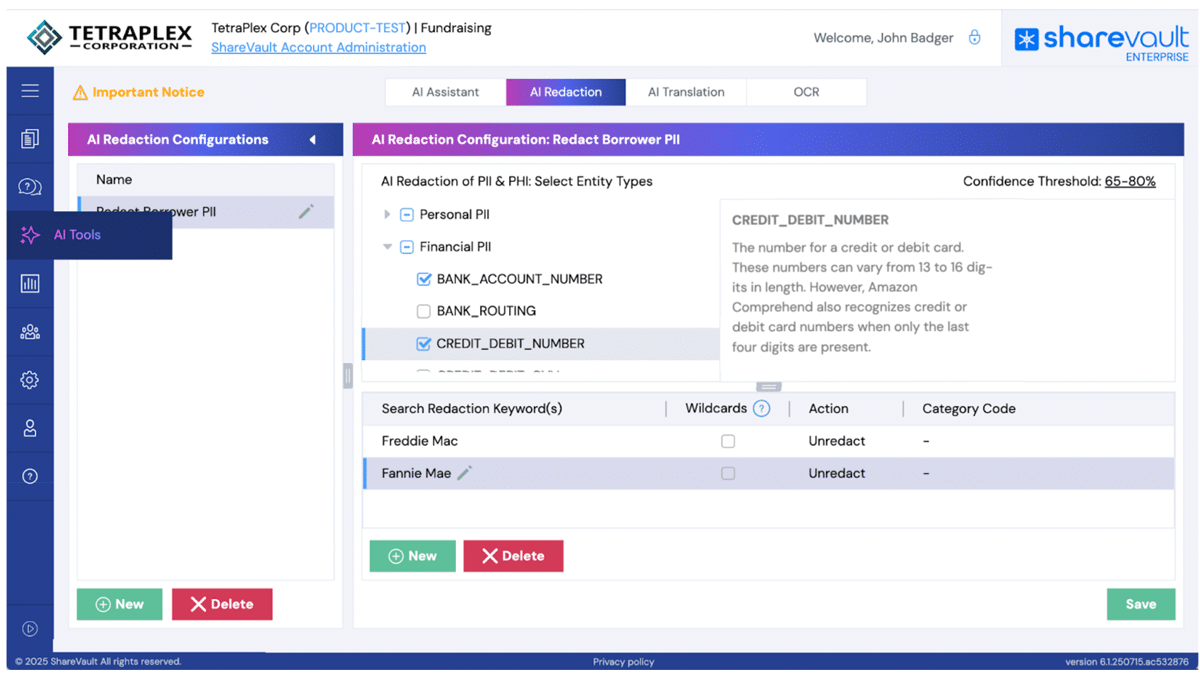
Task: Select the Fannie Mae keyword row
Action: point(768,473)
